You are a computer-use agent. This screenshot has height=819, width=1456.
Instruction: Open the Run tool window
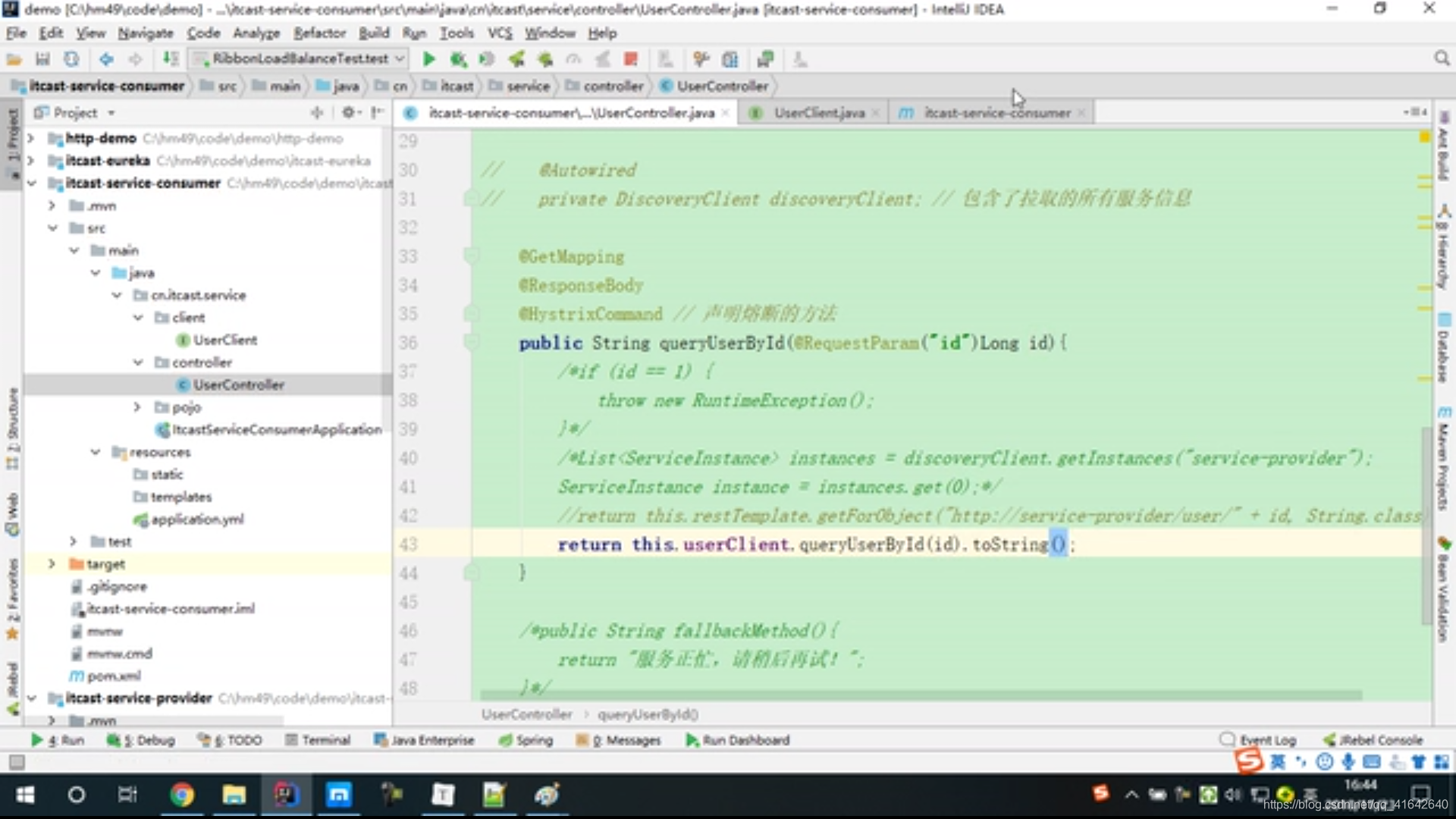click(x=58, y=740)
